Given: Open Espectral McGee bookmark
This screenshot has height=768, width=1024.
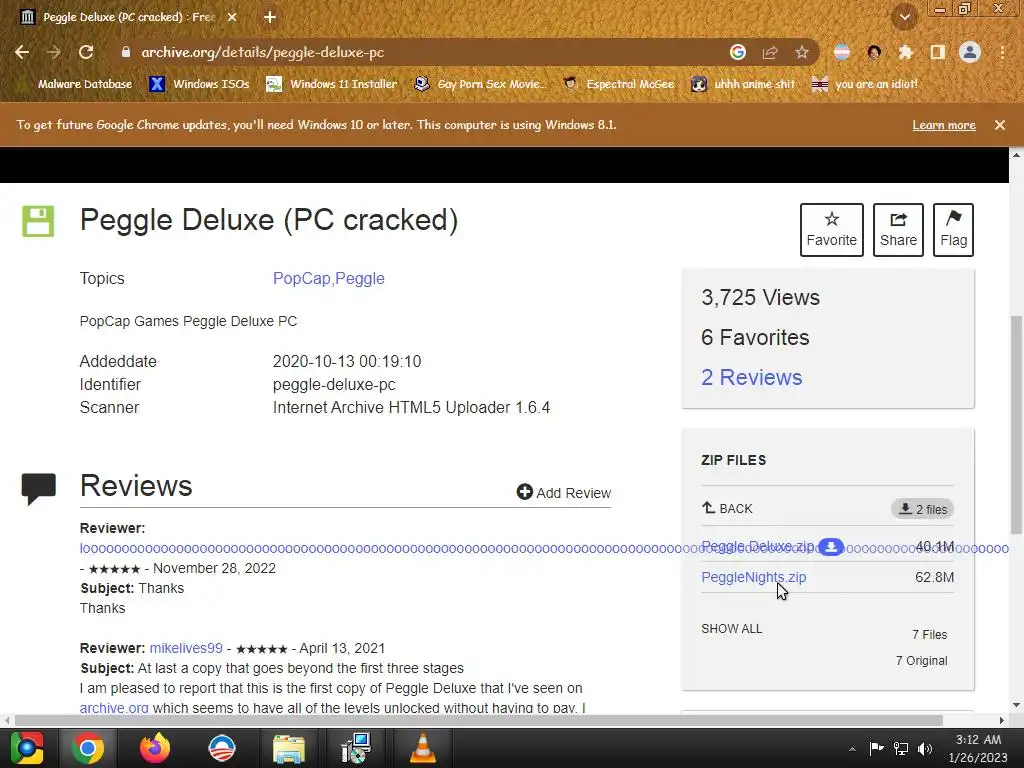Looking at the screenshot, I should click(x=619, y=84).
